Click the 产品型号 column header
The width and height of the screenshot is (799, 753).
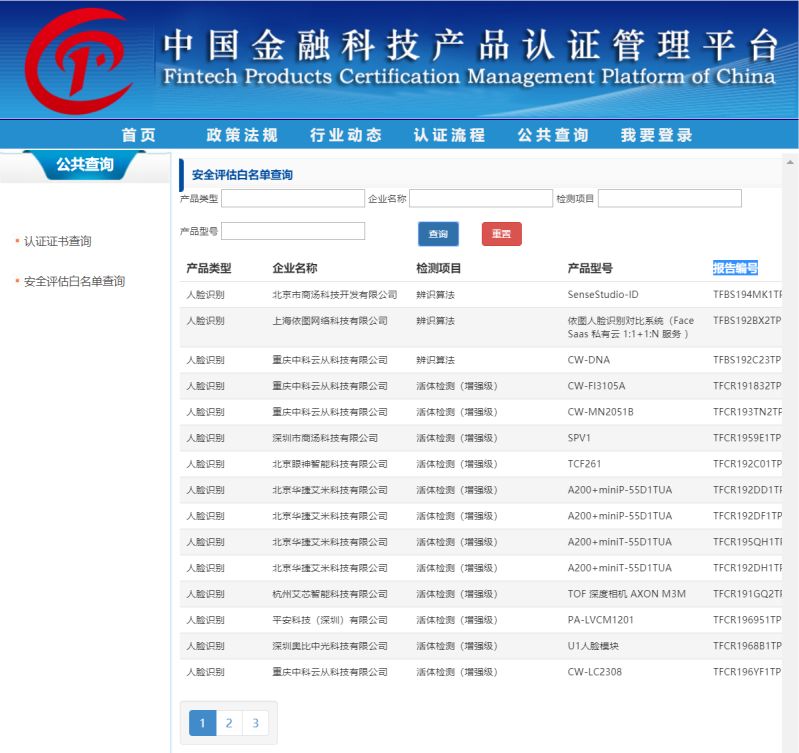[x=590, y=268]
